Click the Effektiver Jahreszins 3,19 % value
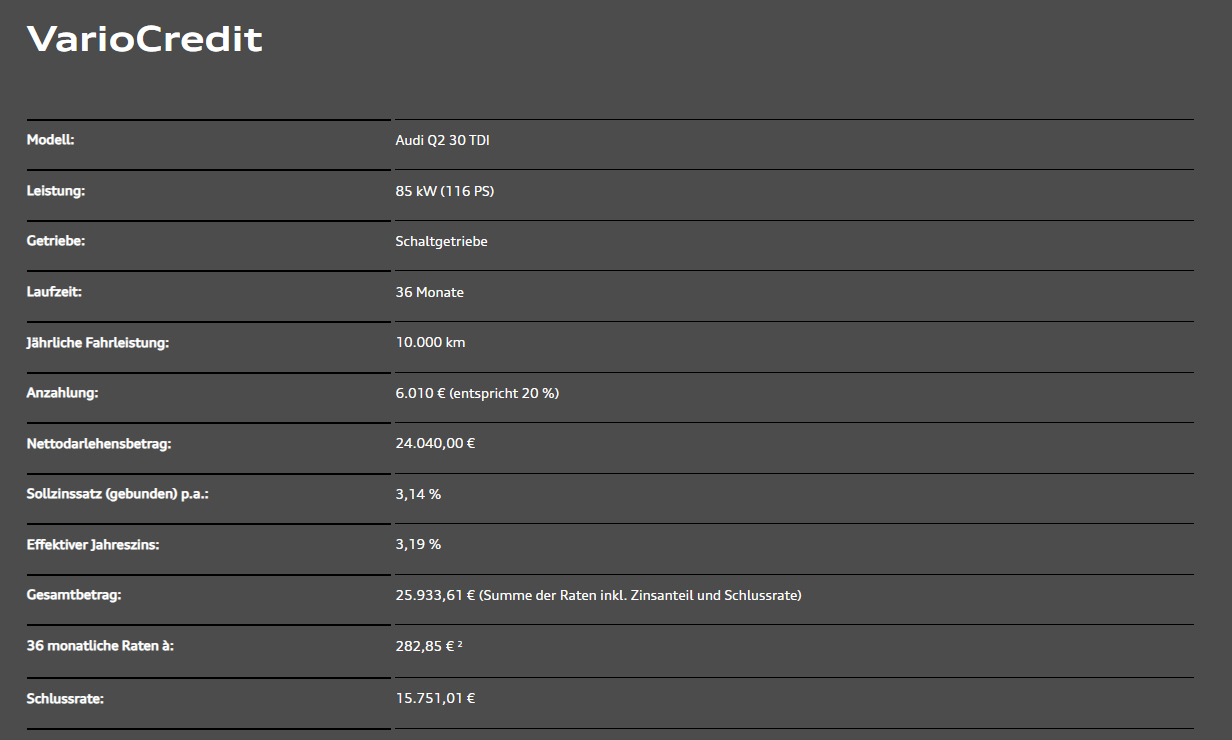Viewport: 1232px width, 740px height. tap(418, 544)
